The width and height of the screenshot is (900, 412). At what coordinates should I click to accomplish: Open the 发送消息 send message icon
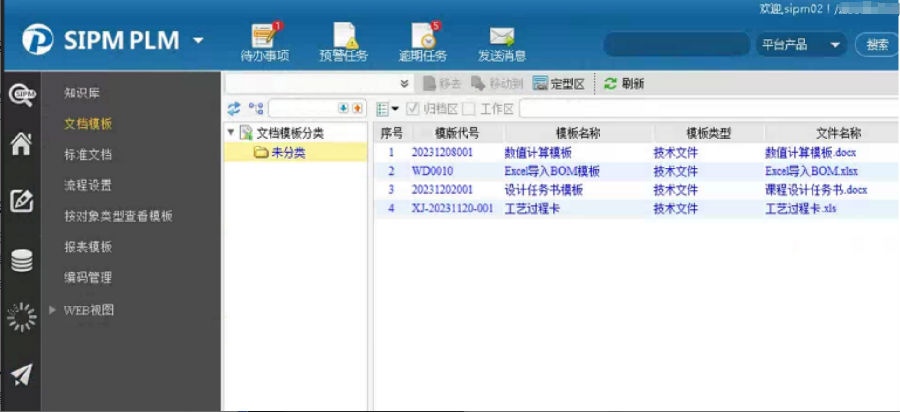[x=501, y=38]
